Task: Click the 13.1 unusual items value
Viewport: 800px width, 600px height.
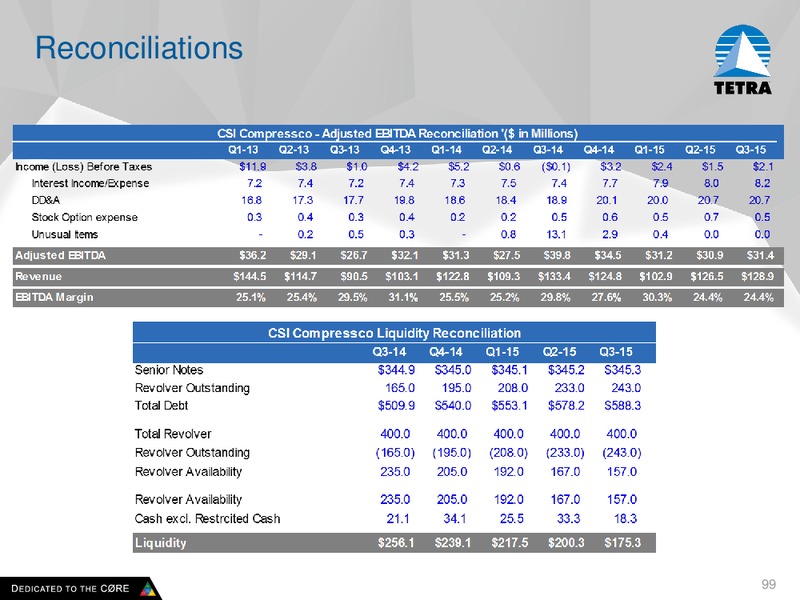Action: tap(556, 235)
